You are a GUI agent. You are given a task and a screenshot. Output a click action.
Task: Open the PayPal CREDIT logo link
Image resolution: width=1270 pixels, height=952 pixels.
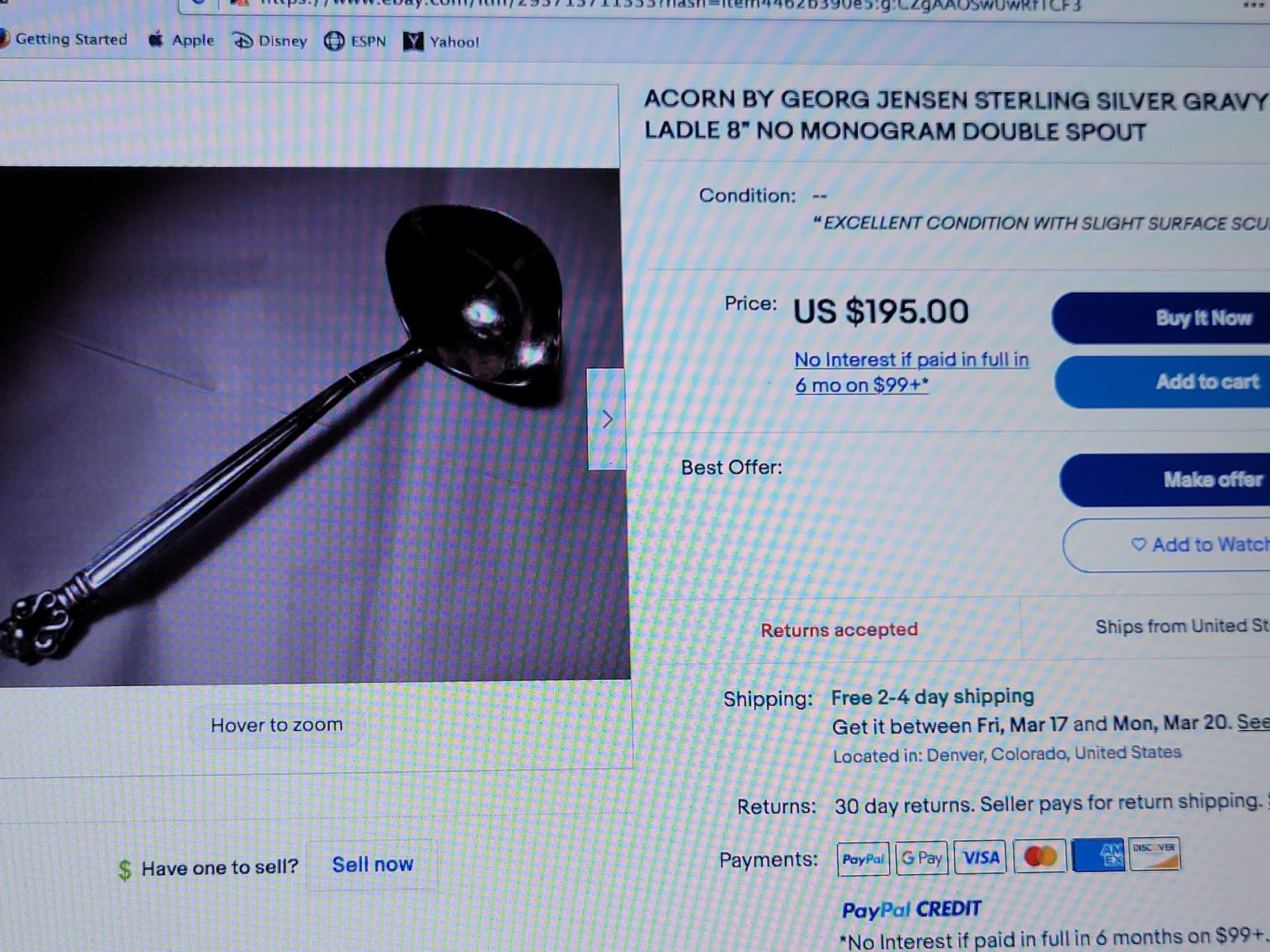click(x=912, y=909)
